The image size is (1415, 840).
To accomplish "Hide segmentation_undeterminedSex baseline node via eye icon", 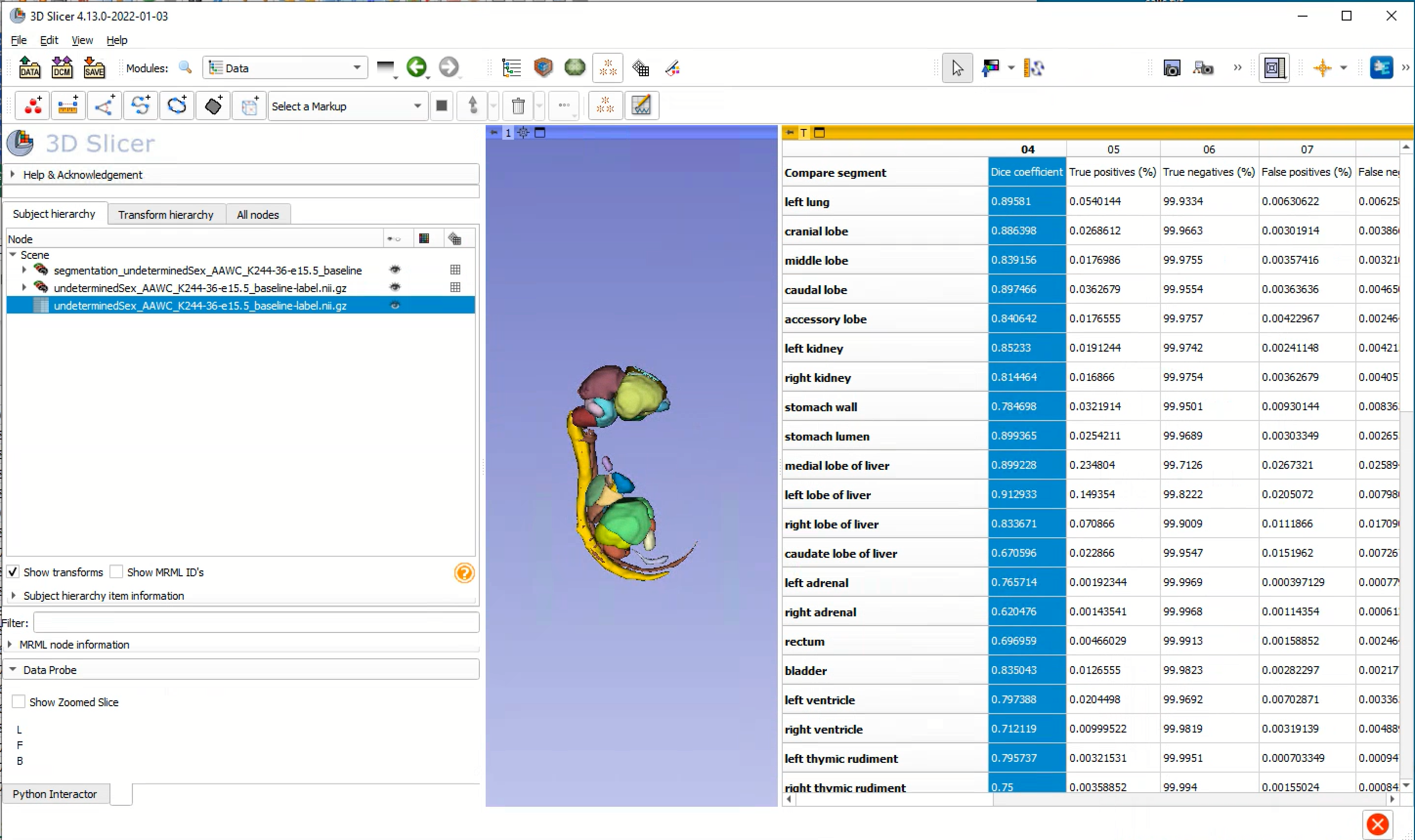I will tap(395, 270).
